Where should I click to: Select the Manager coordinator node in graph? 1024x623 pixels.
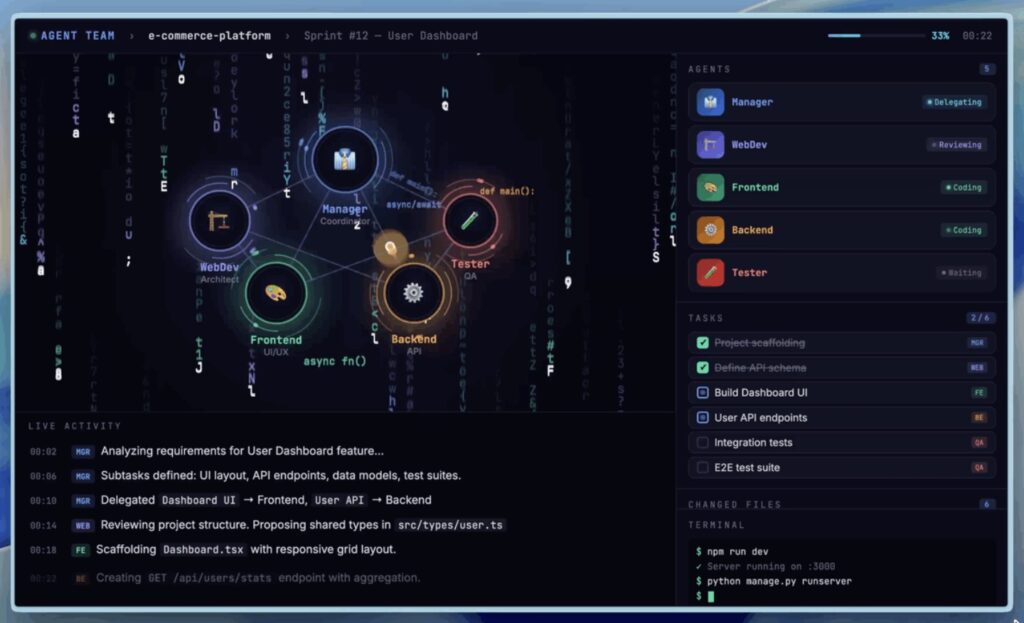point(344,160)
